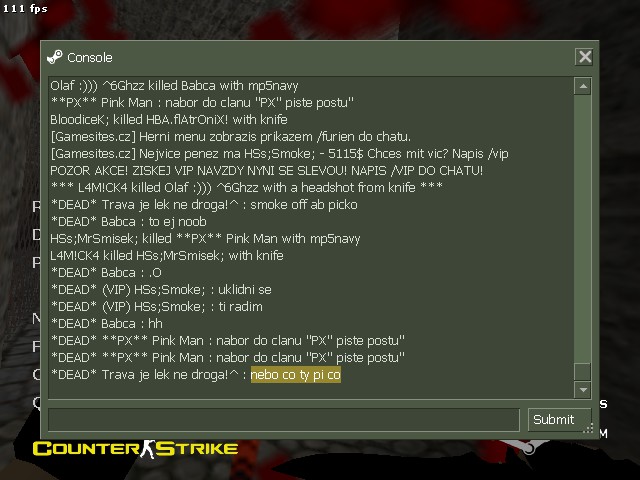Click the console scrollbar thumb handle
Screen dimensions: 640x480
coord(583,371)
